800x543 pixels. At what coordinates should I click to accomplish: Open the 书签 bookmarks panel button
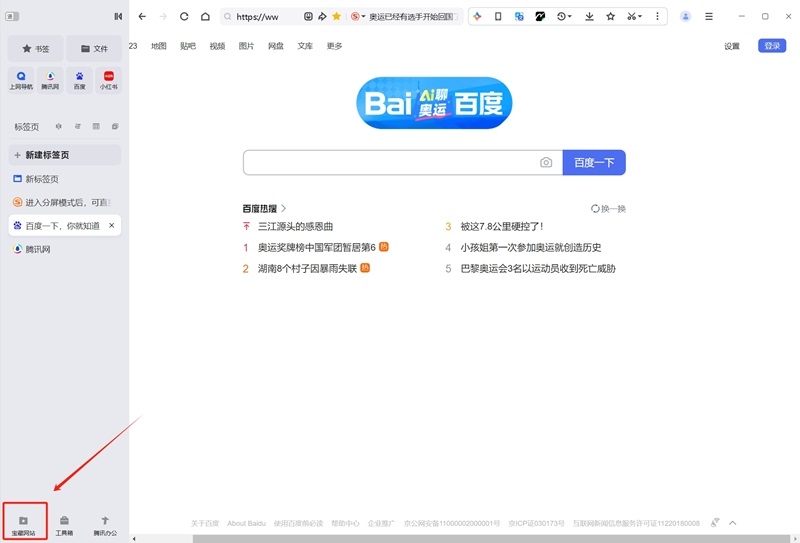click(36, 48)
